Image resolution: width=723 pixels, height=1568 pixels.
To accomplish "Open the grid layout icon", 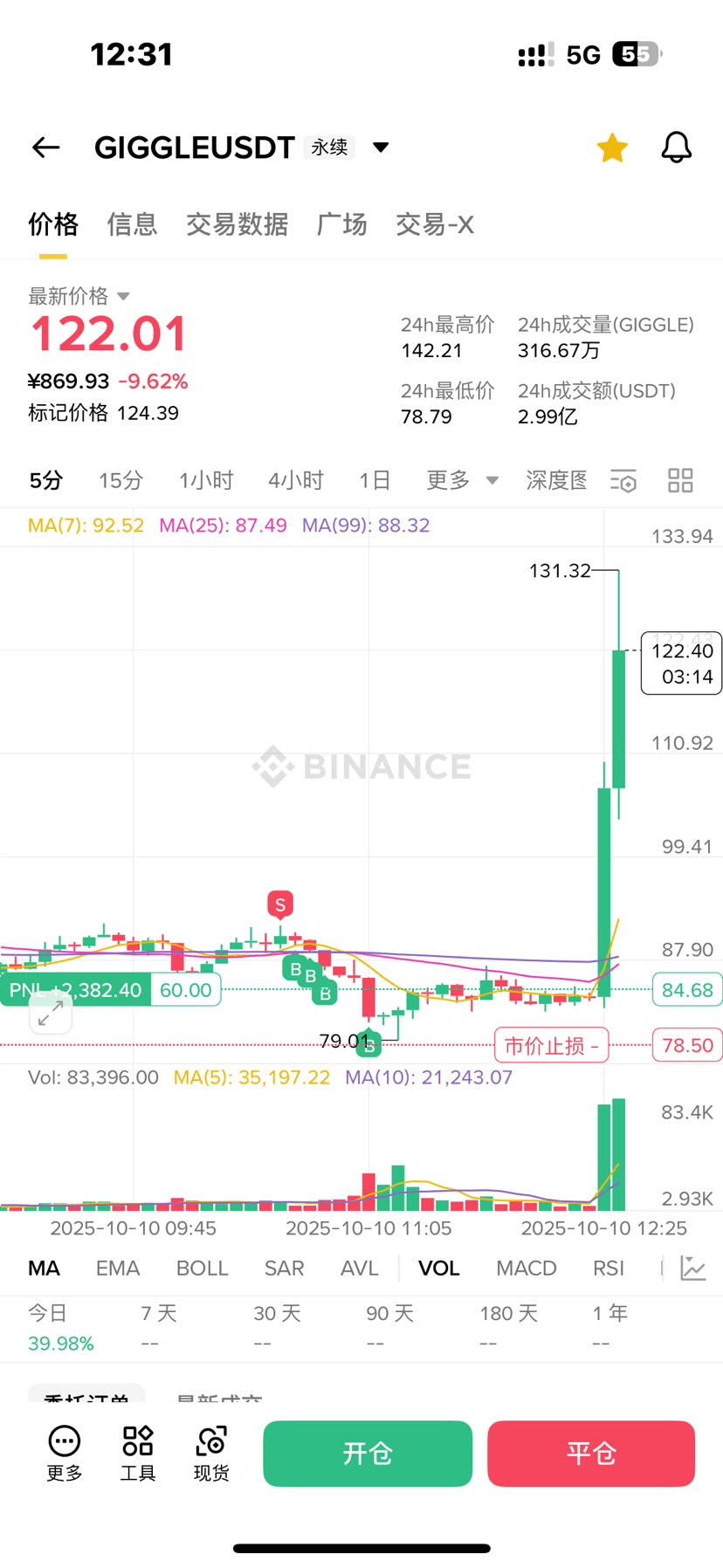I will pyautogui.click(x=680, y=480).
